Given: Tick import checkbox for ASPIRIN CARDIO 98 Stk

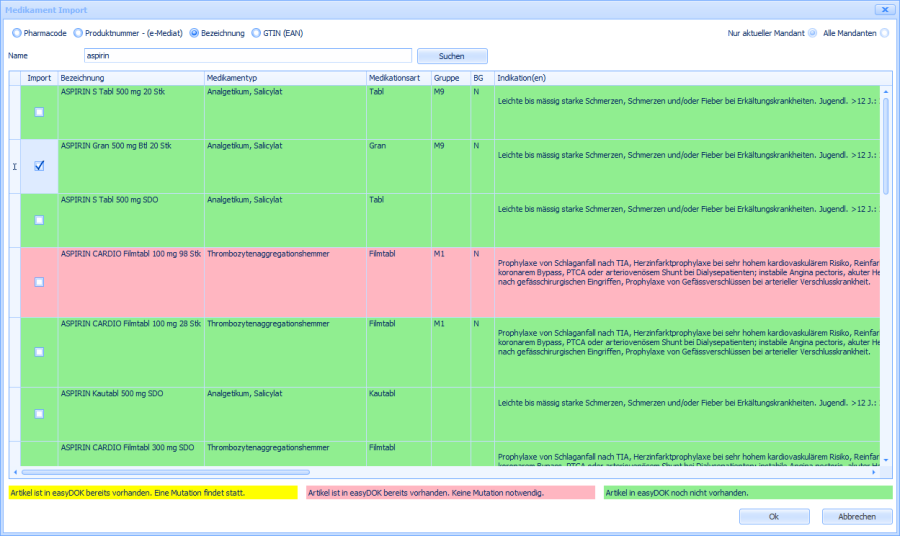Looking at the screenshot, I should point(39,282).
